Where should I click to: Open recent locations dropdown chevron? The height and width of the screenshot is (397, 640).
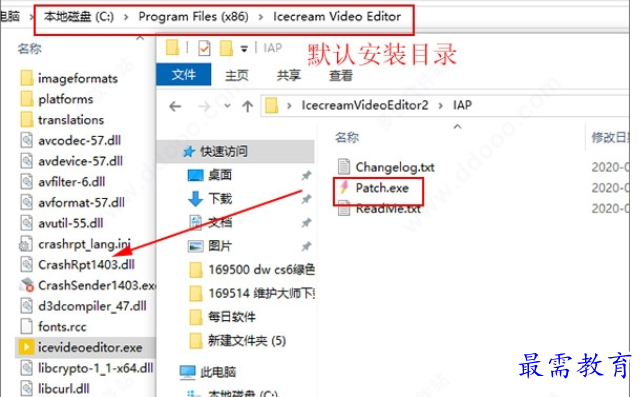227,106
